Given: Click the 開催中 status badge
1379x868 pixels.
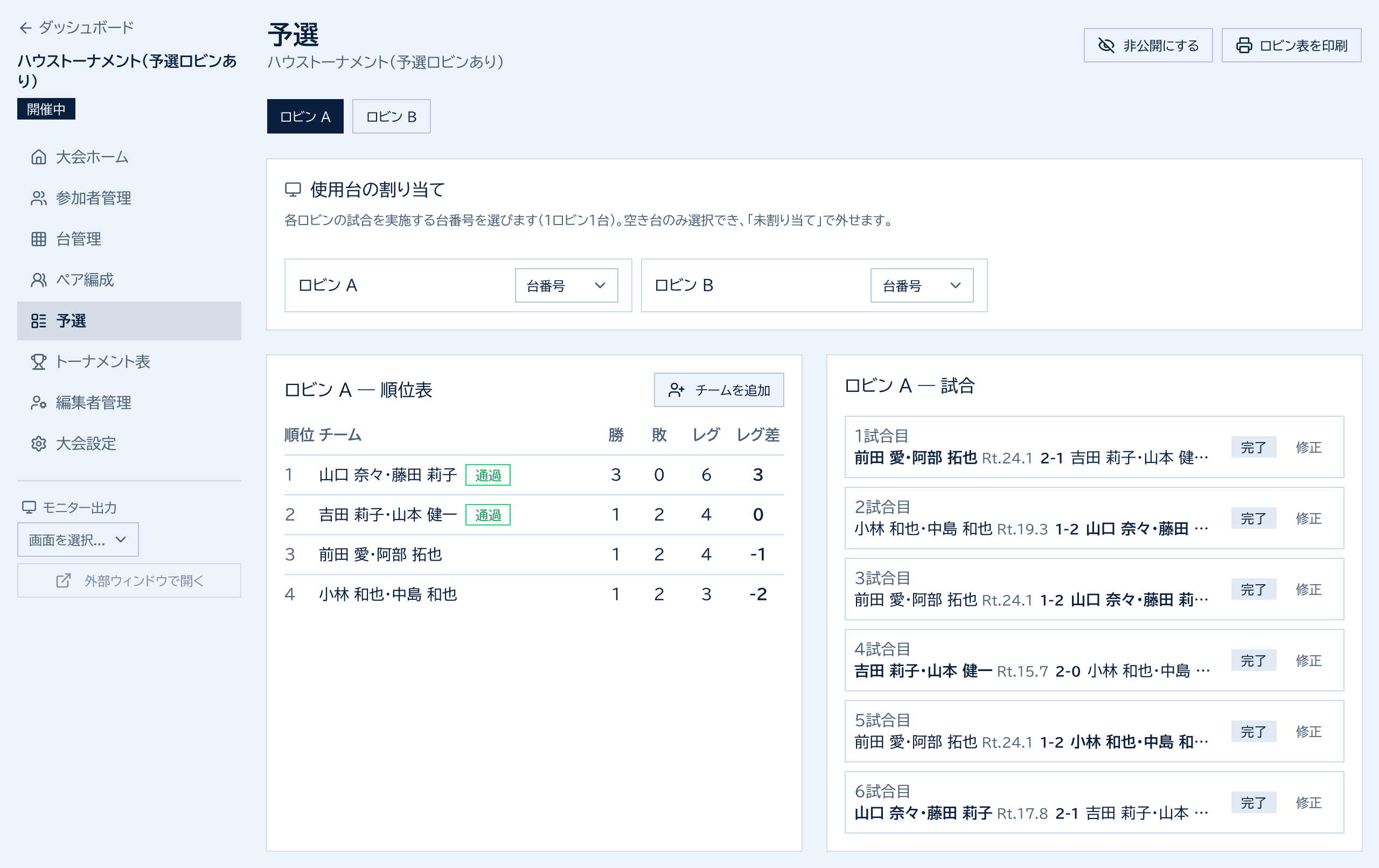Looking at the screenshot, I should pos(46,109).
